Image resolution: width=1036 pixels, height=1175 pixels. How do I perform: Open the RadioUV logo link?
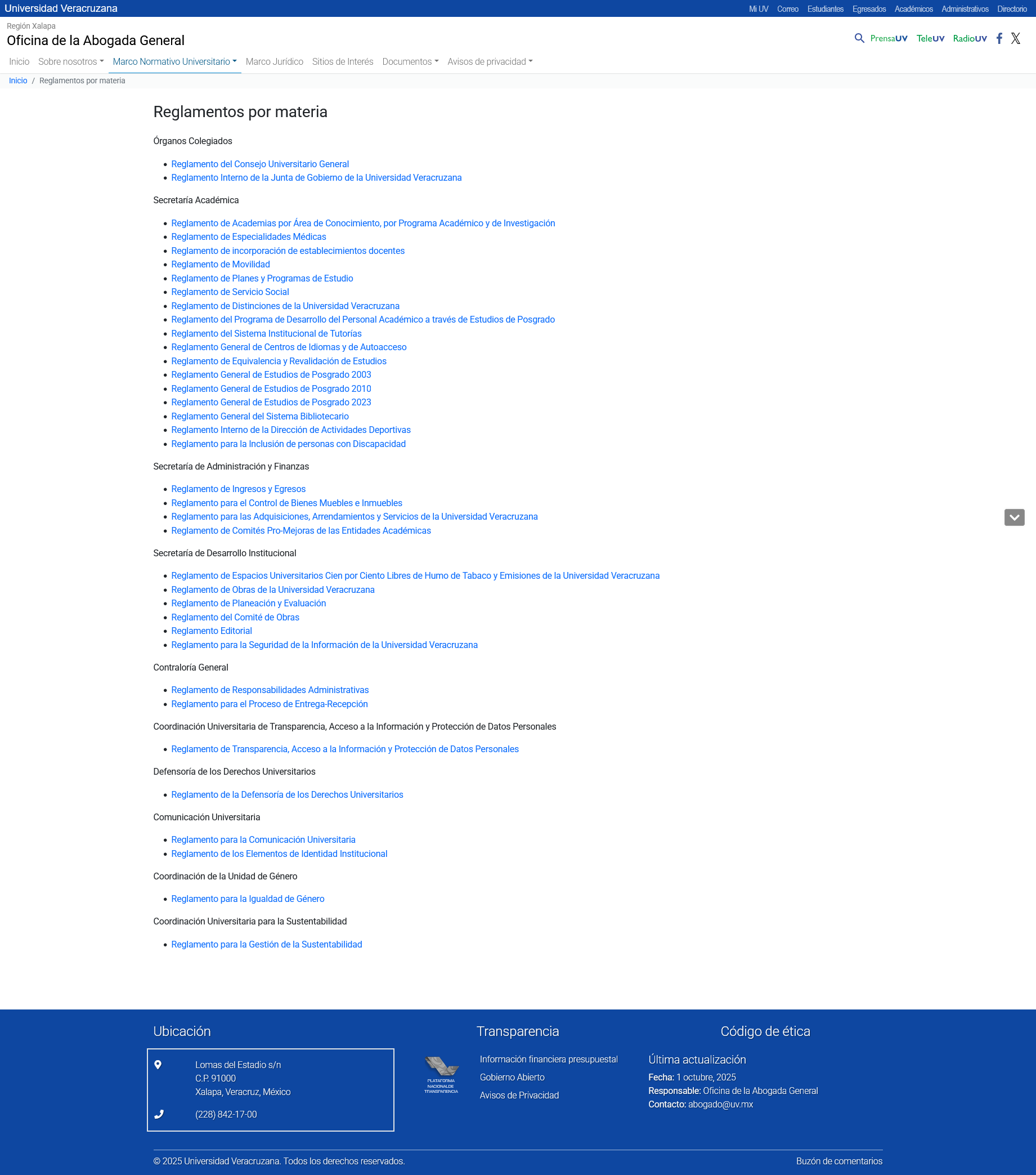[x=970, y=38]
